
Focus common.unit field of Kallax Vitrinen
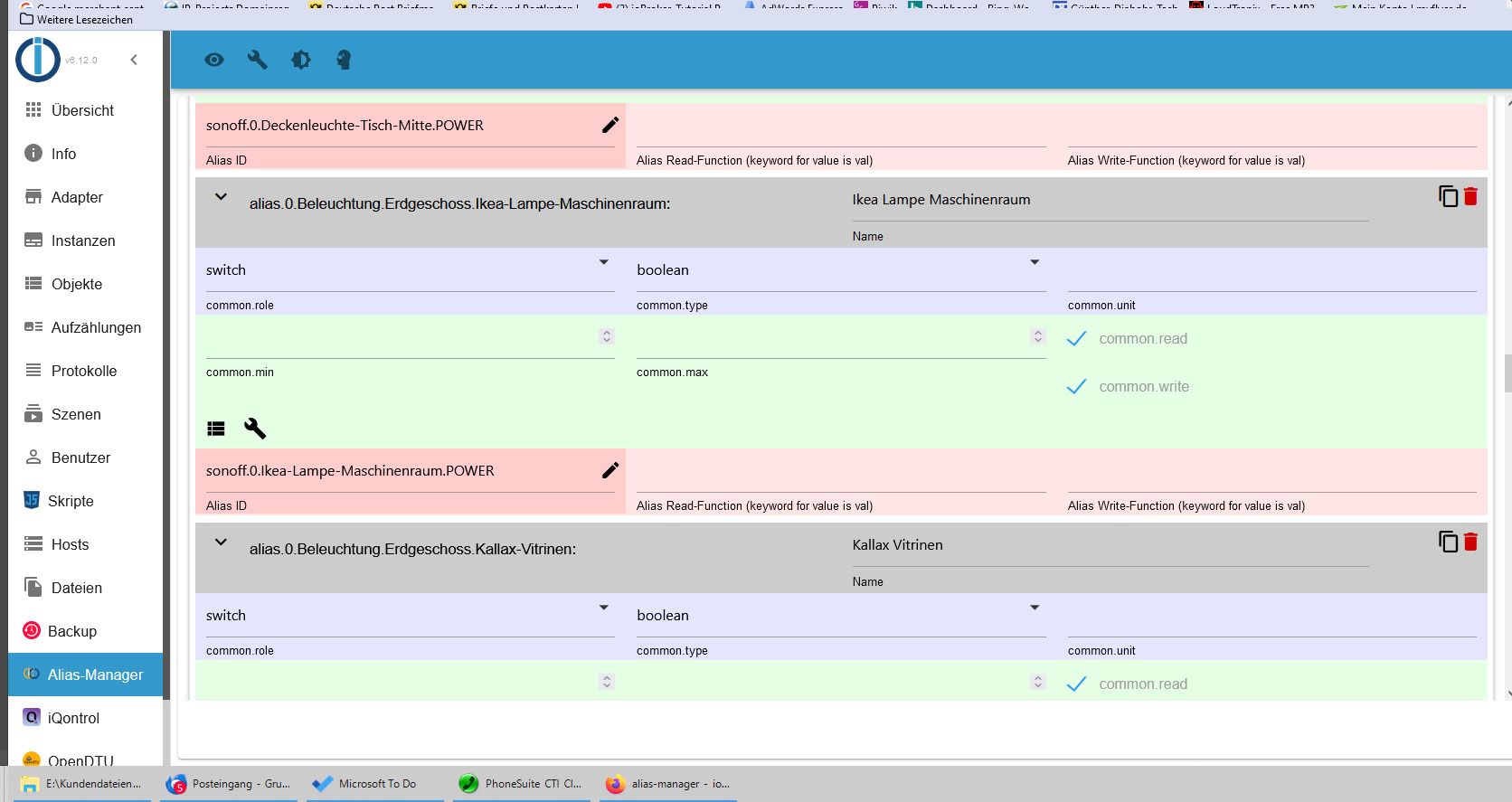tap(1272, 616)
